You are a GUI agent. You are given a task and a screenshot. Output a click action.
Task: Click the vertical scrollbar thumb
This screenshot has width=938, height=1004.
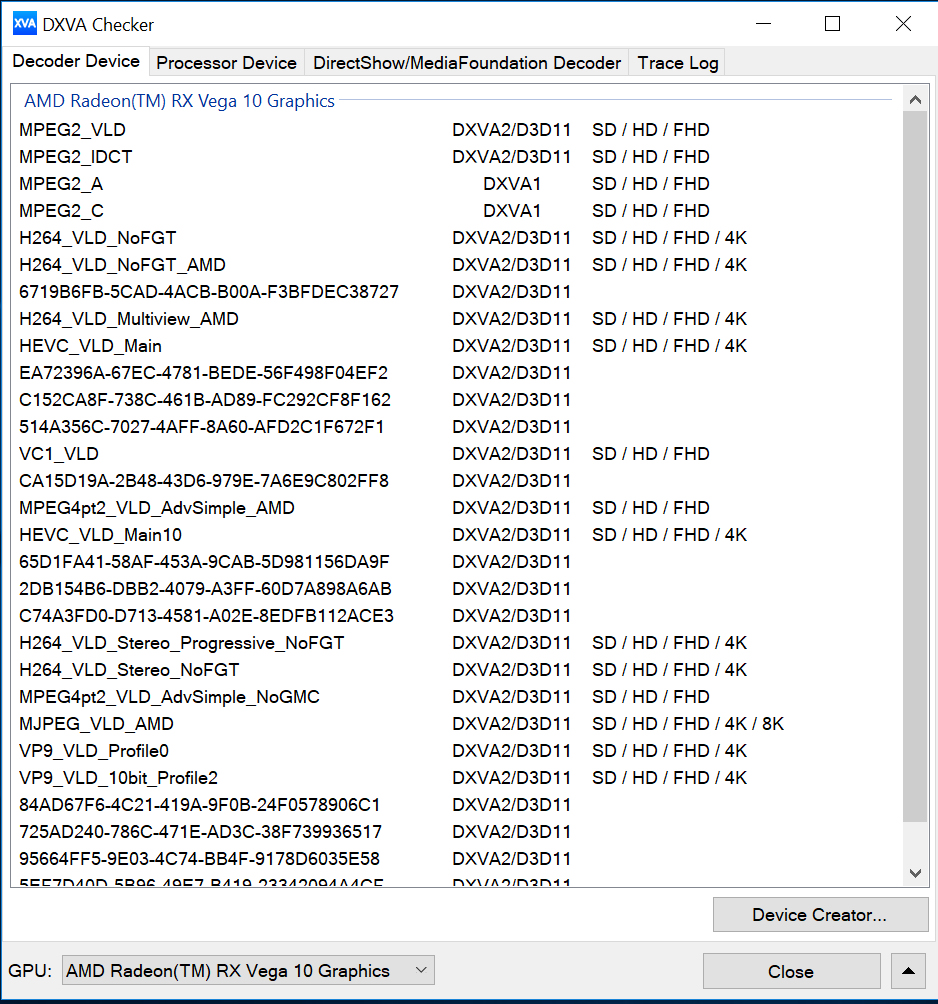pos(915,466)
